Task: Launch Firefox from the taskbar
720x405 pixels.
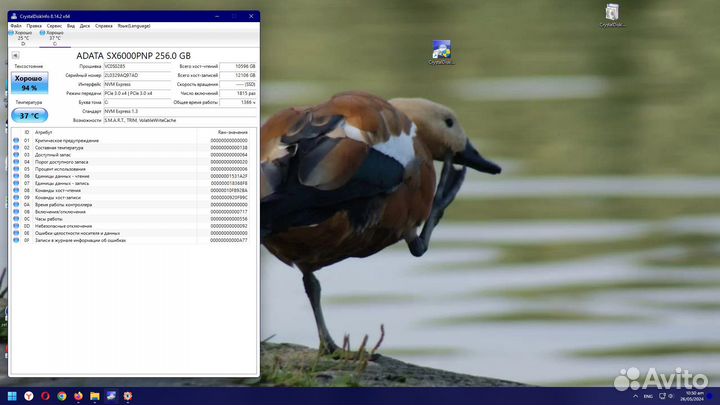Action: pos(79,396)
